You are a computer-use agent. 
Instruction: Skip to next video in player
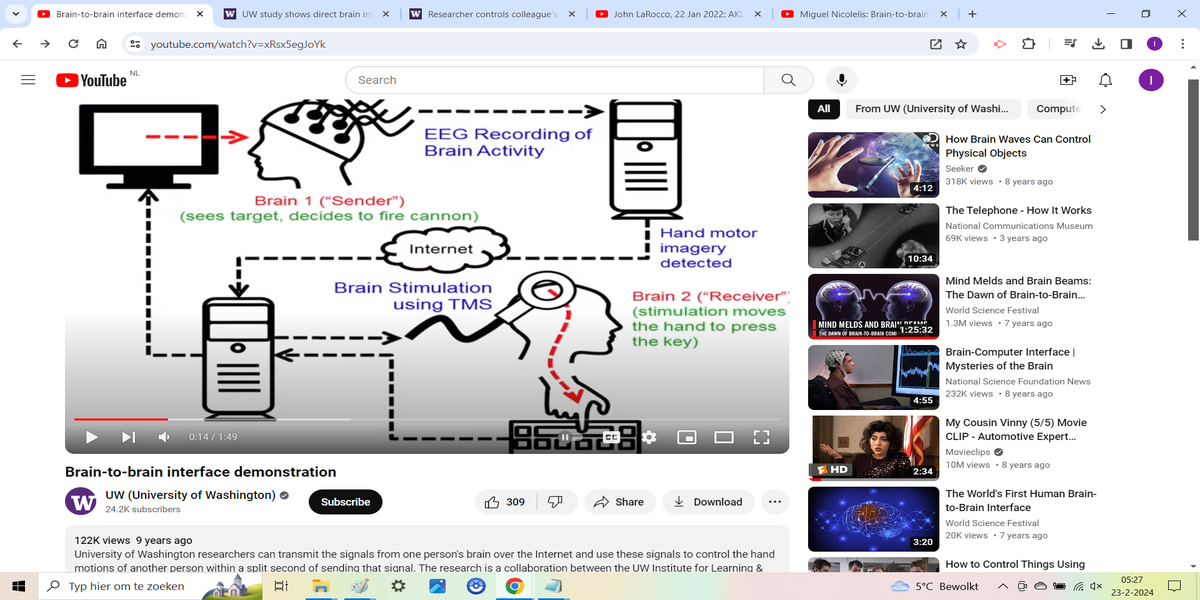click(x=128, y=437)
